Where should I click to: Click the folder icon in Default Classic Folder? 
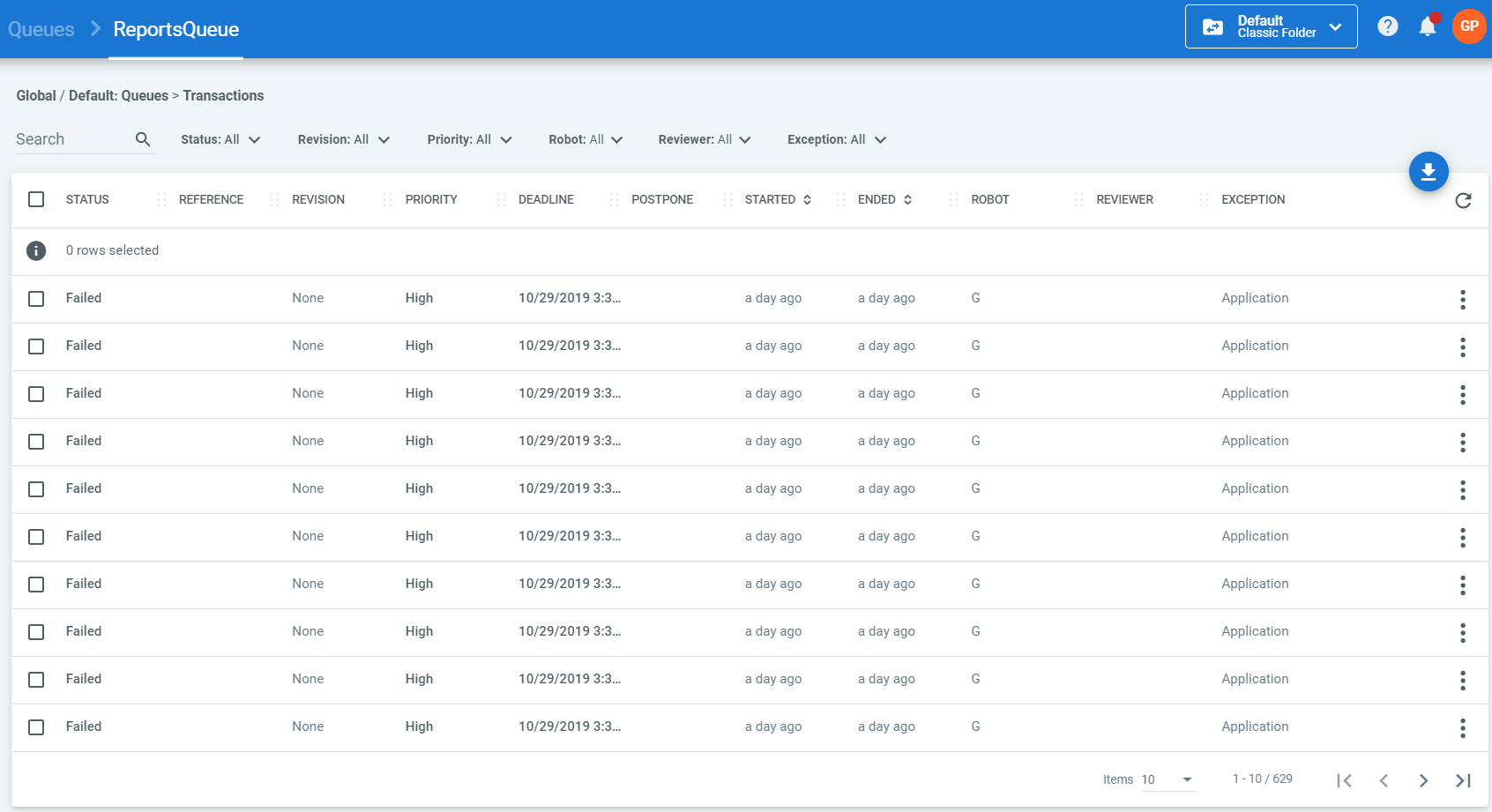[x=1213, y=27]
